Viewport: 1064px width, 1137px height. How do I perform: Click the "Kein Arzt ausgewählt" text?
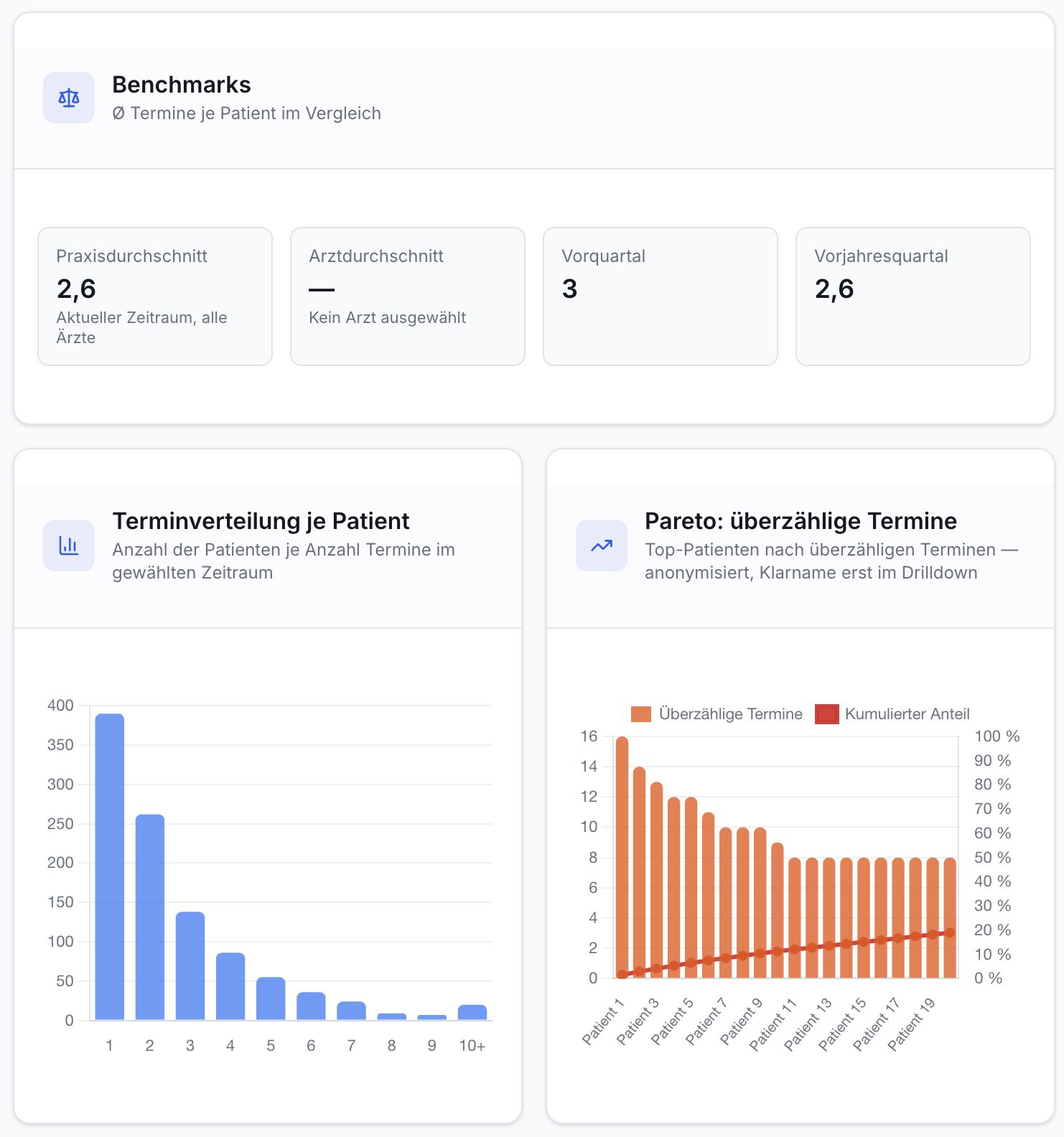388,318
